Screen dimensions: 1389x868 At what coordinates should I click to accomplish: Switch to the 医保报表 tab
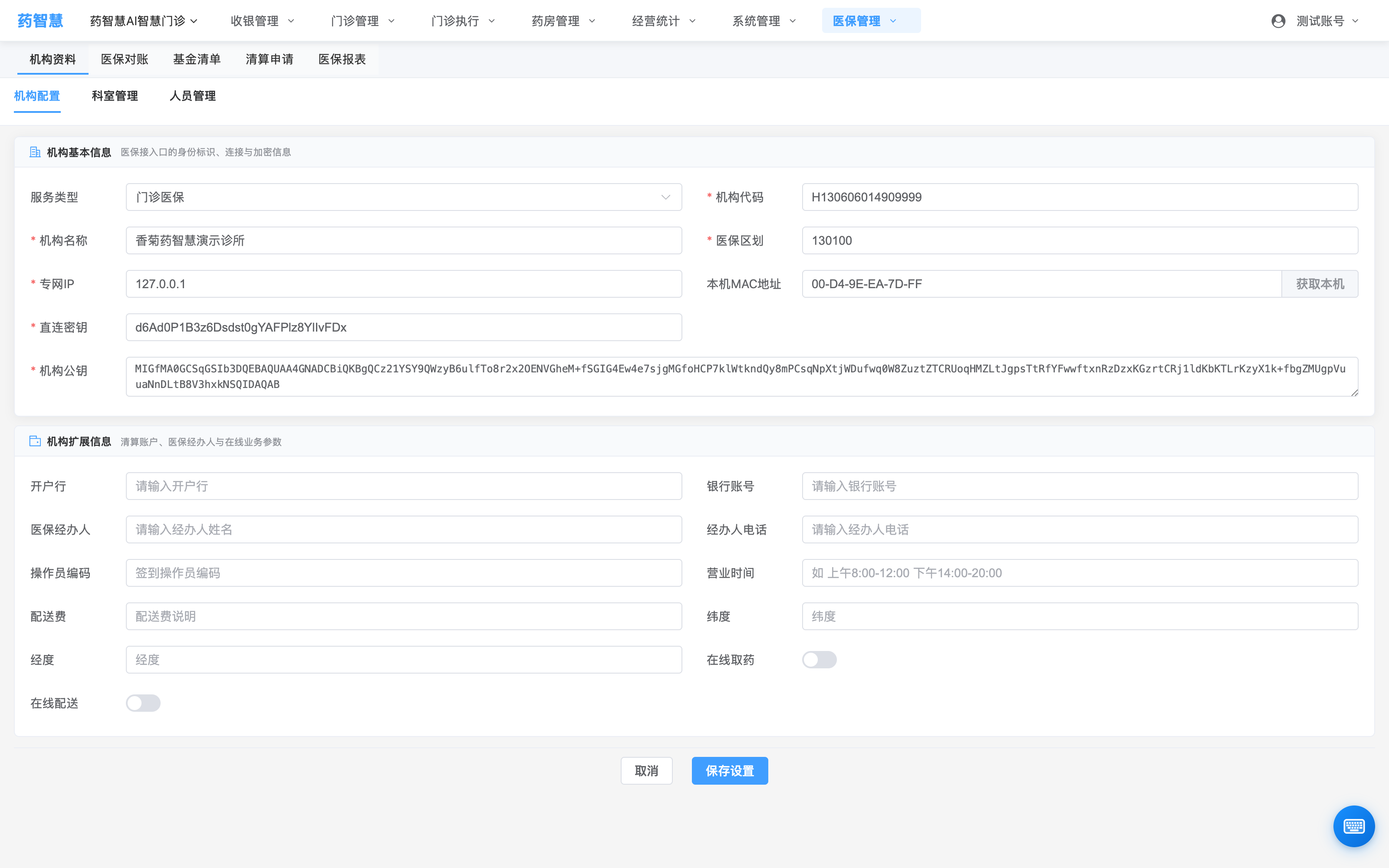point(342,59)
